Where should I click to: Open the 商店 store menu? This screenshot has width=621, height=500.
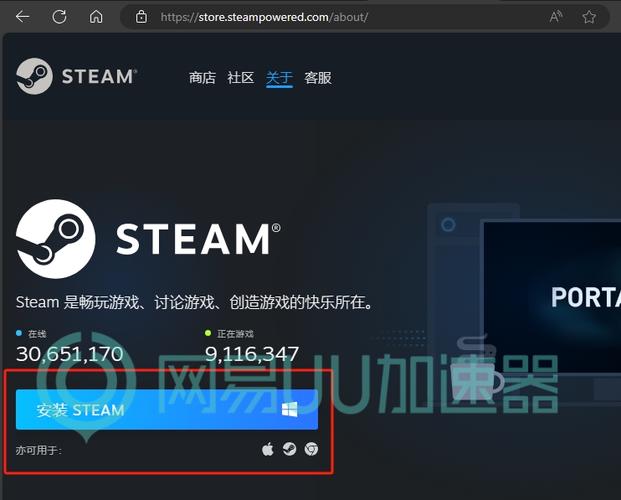pyautogui.click(x=202, y=78)
